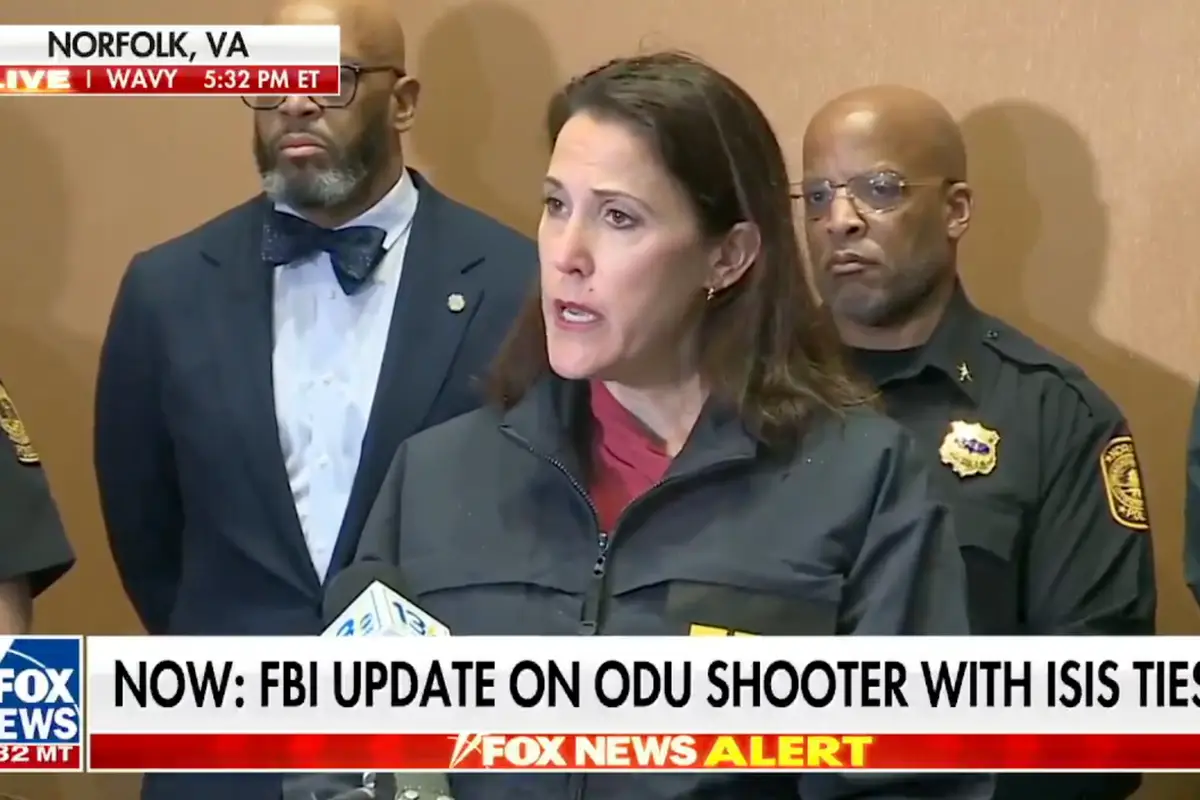Click the gold police badge
This screenshot has height=800, width=1200.
(x=968, y=448)
